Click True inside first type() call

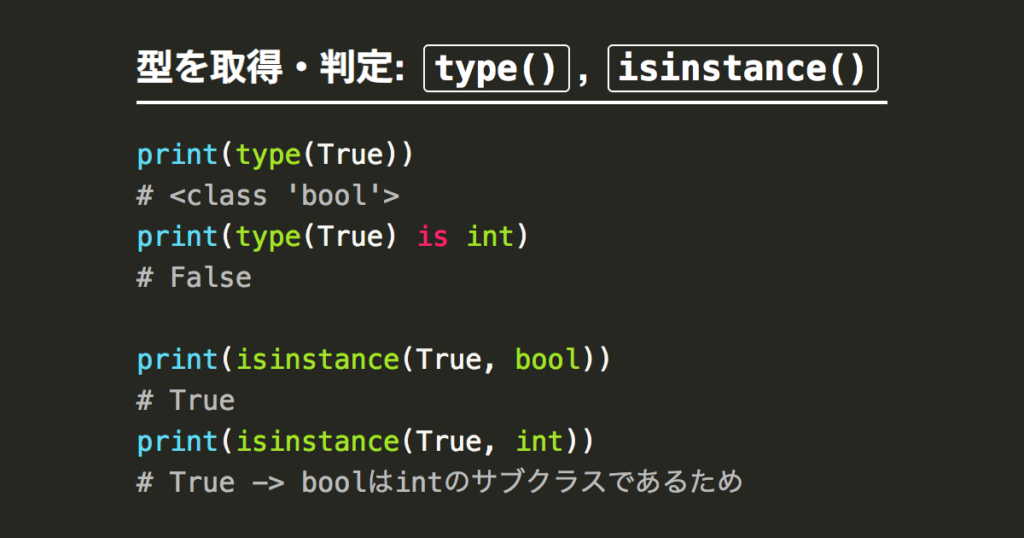[351, 155]
